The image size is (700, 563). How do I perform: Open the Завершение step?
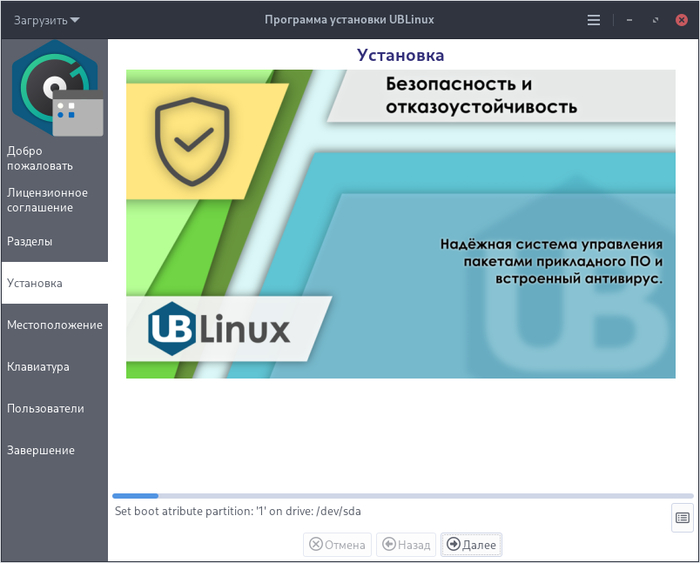tap(54, 450)
